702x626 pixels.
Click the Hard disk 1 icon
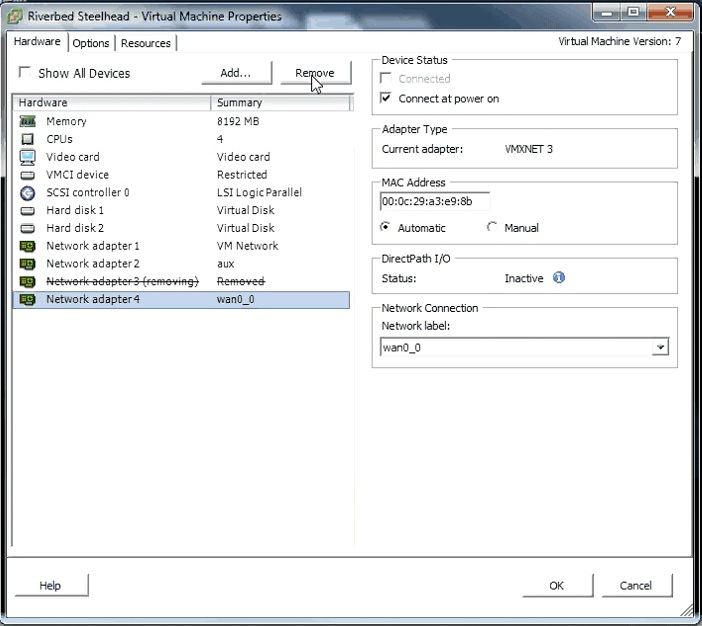(27, 211)
